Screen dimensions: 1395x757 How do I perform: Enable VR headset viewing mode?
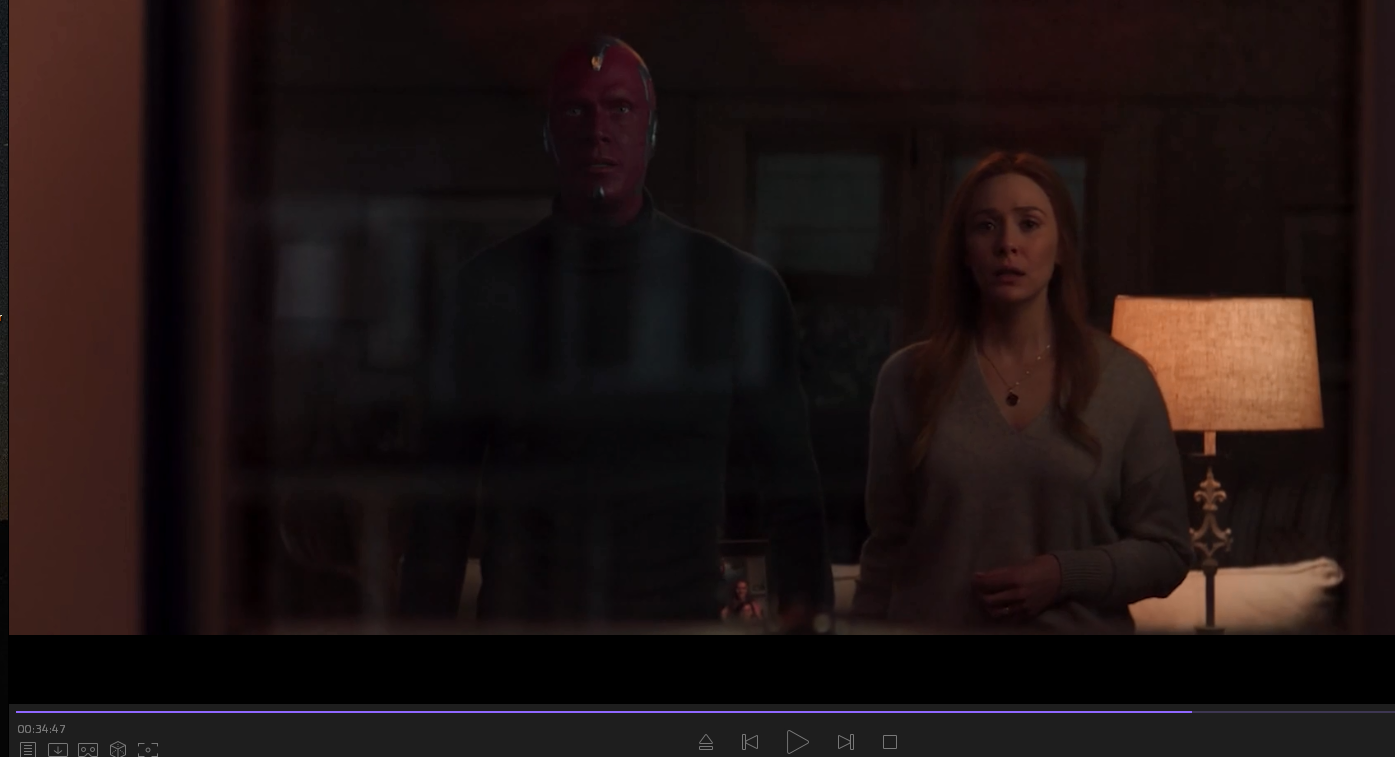pyautogui.click(x=88, y=749)
